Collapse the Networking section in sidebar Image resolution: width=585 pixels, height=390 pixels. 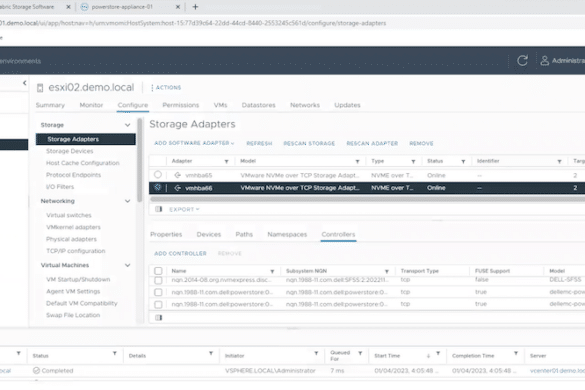tap(127, 201)
